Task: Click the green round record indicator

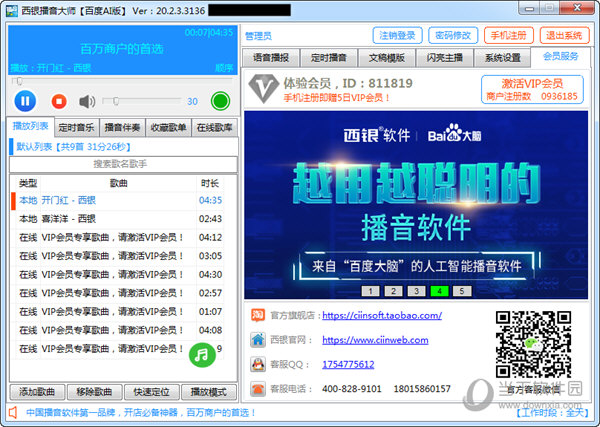Action: pyautogui.click(x=220, y=101)
